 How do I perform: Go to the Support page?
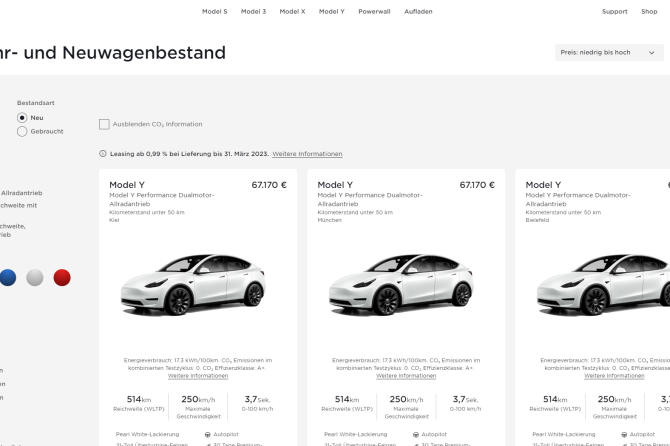(x=614, y=12)
